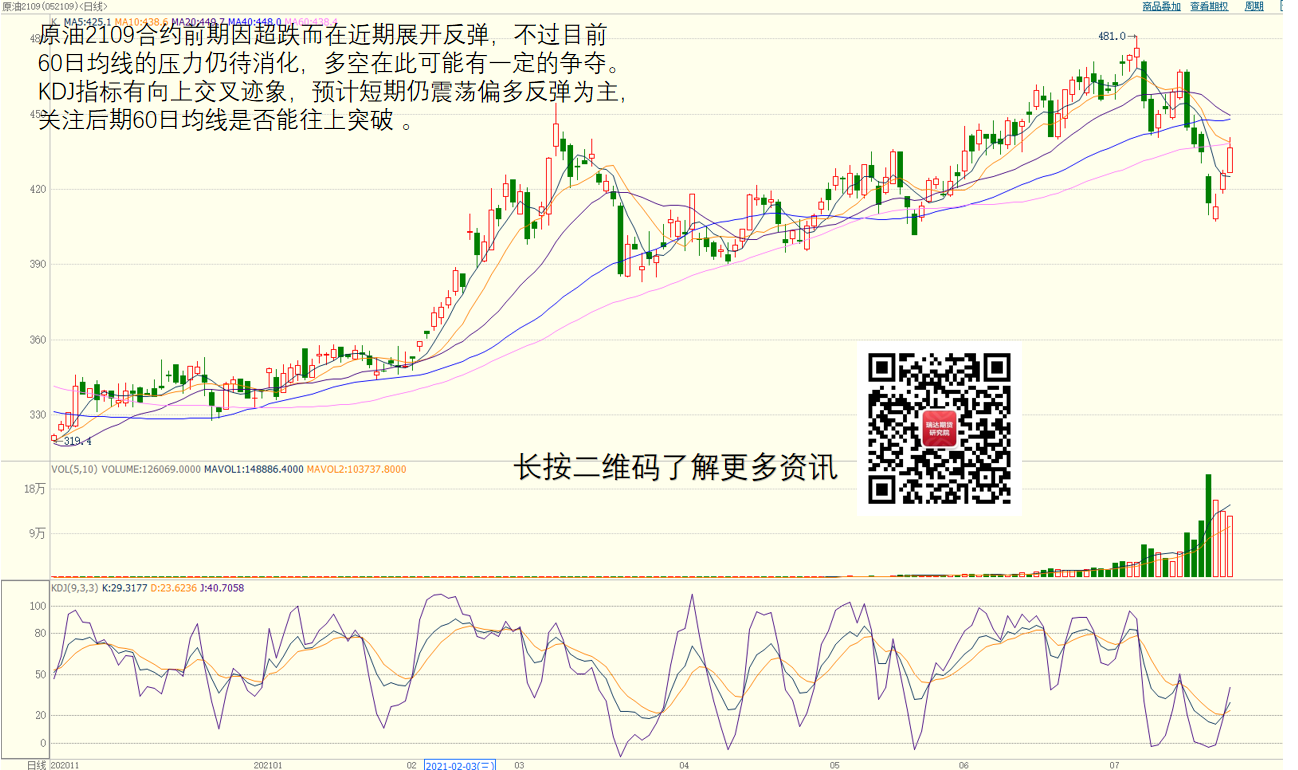The width and height of the screenshot is (1298, 770).
Task: Click the 商品叠加 link
Action: 1161,6
